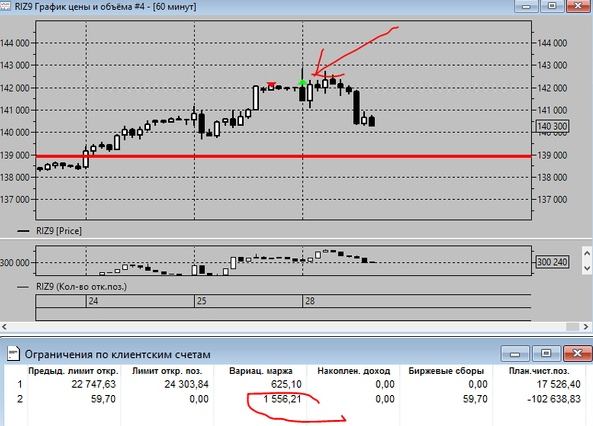The image size is (593, 426).
Task: Click the 1 556,21 variation margin cell
Action: tap(282, 399)
